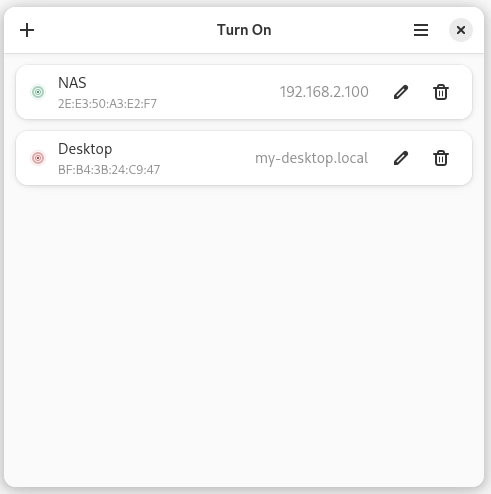Edit the NAS device entry
491x494 pixels.
pos(401,92)
